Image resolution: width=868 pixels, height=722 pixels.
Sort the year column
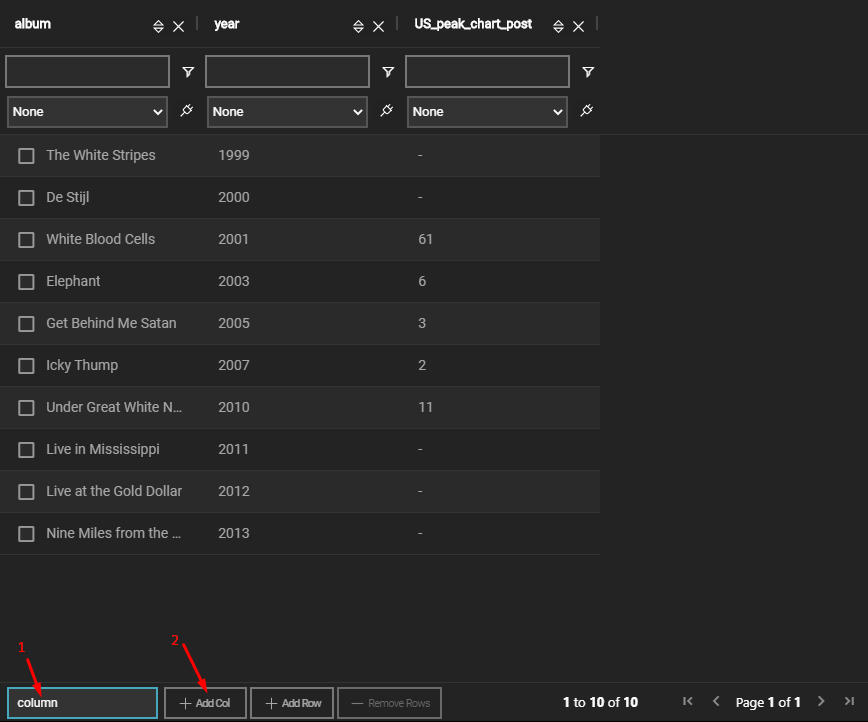click(358, 26)
